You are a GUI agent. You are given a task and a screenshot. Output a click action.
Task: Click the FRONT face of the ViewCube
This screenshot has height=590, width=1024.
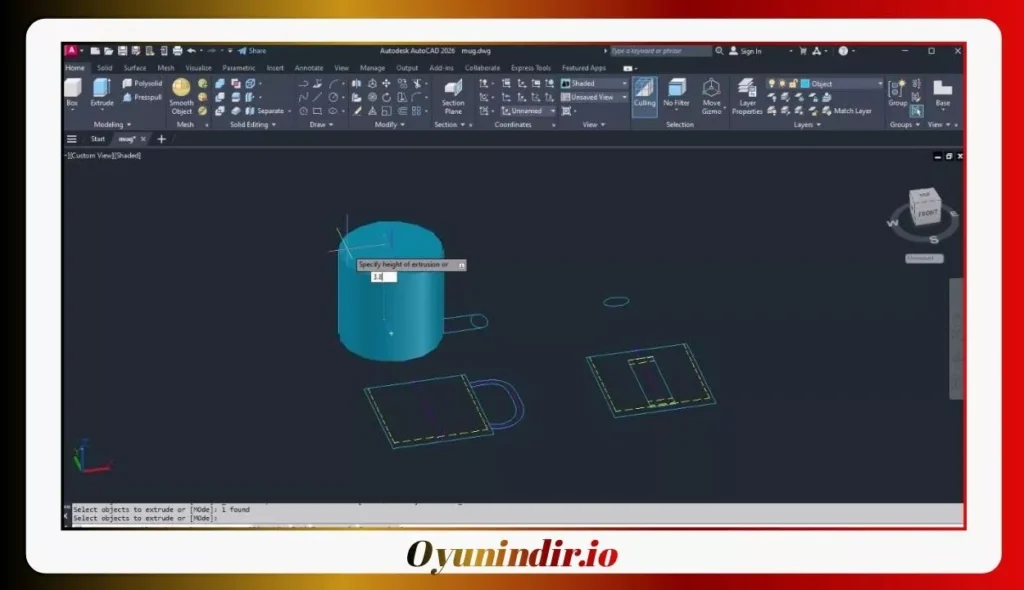[927, 213]
